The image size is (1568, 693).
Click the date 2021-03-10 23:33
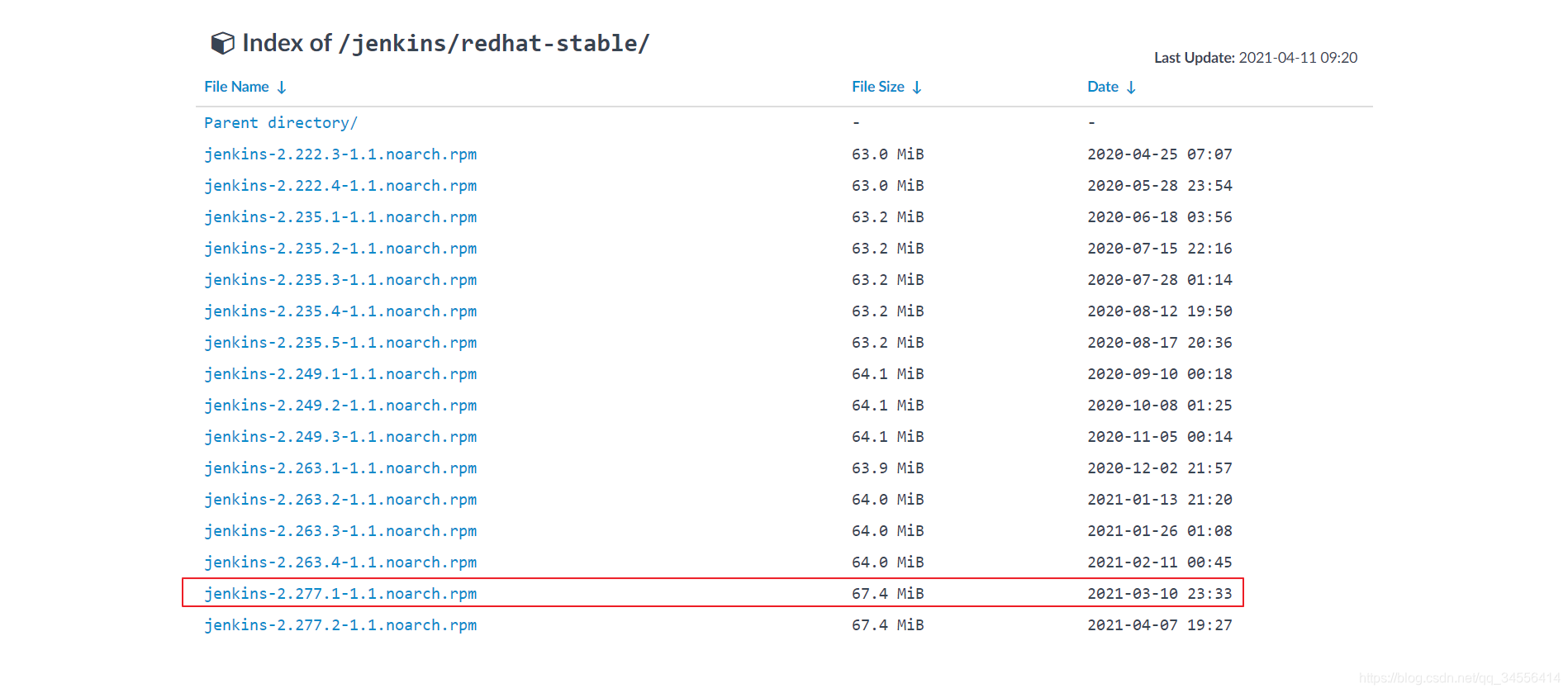coord(1160,594)
